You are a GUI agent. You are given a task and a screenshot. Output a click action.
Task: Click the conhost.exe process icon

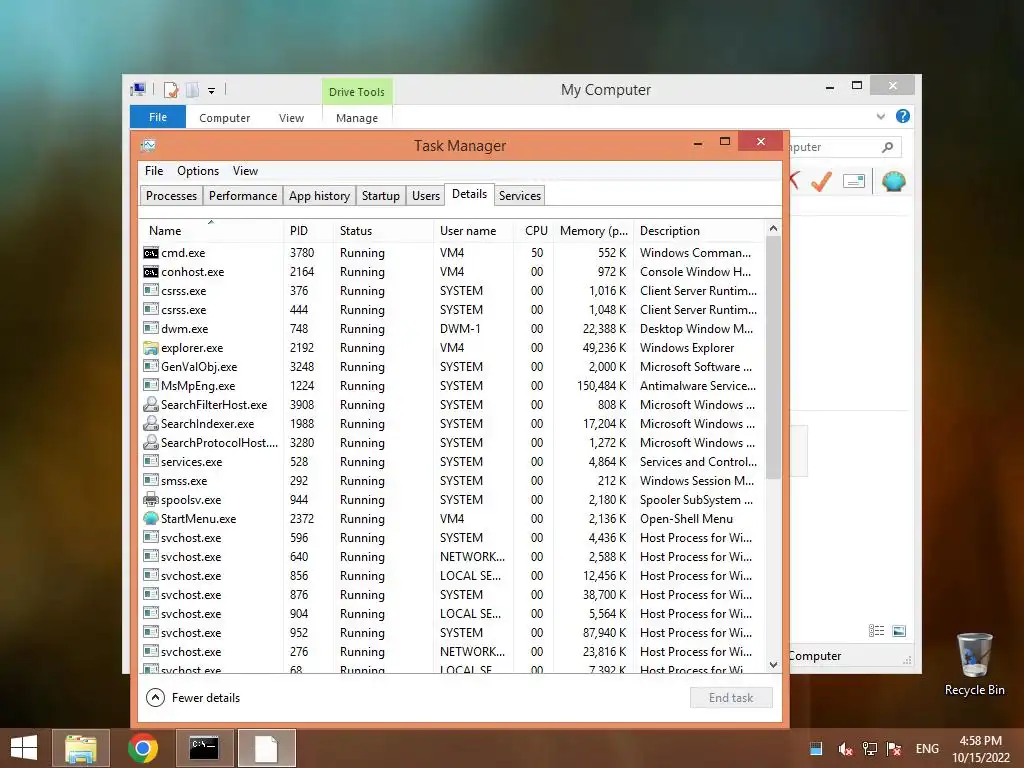[x=151, y=272]
